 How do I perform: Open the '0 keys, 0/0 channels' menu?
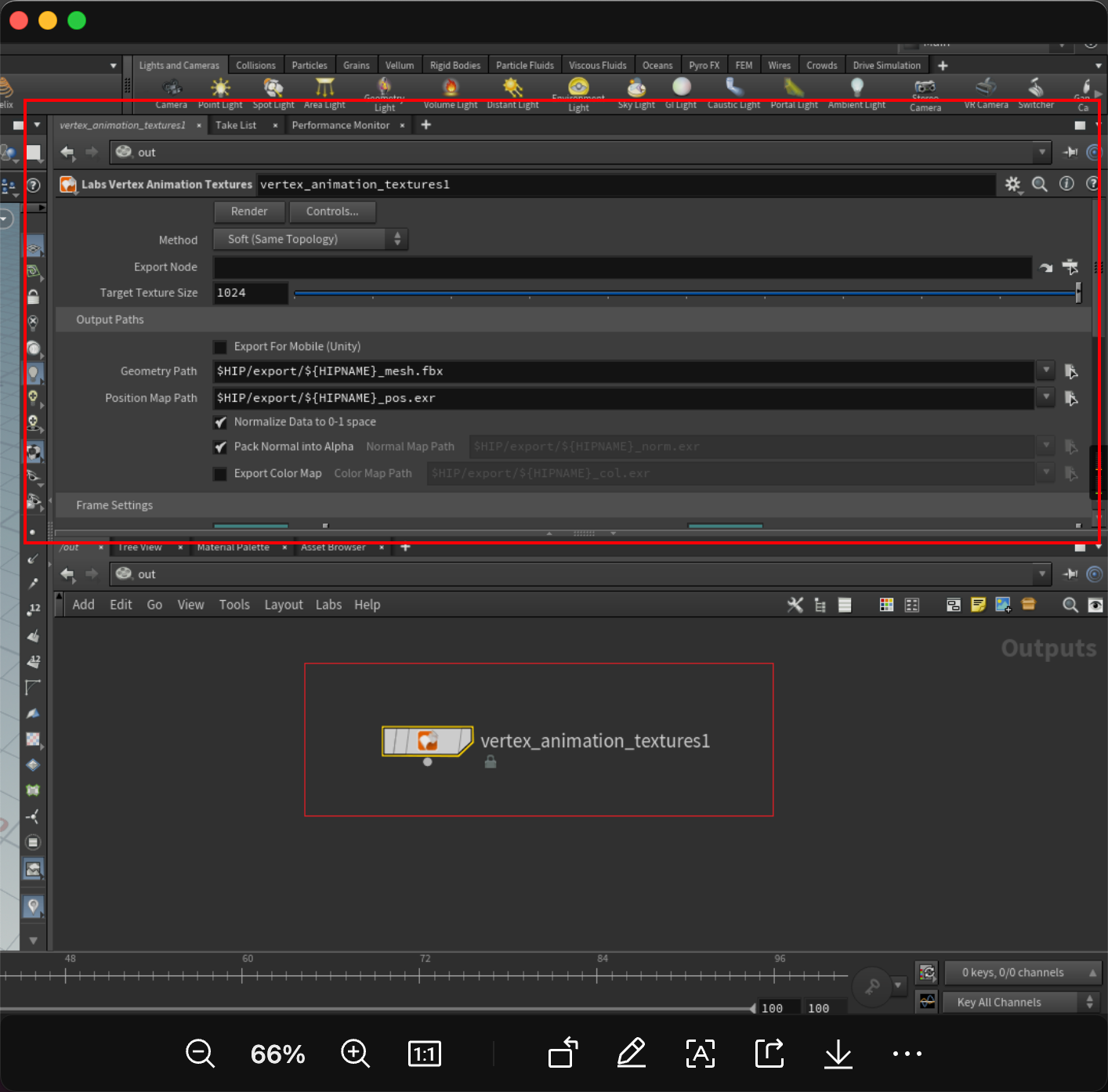(x=1022, y=972)
